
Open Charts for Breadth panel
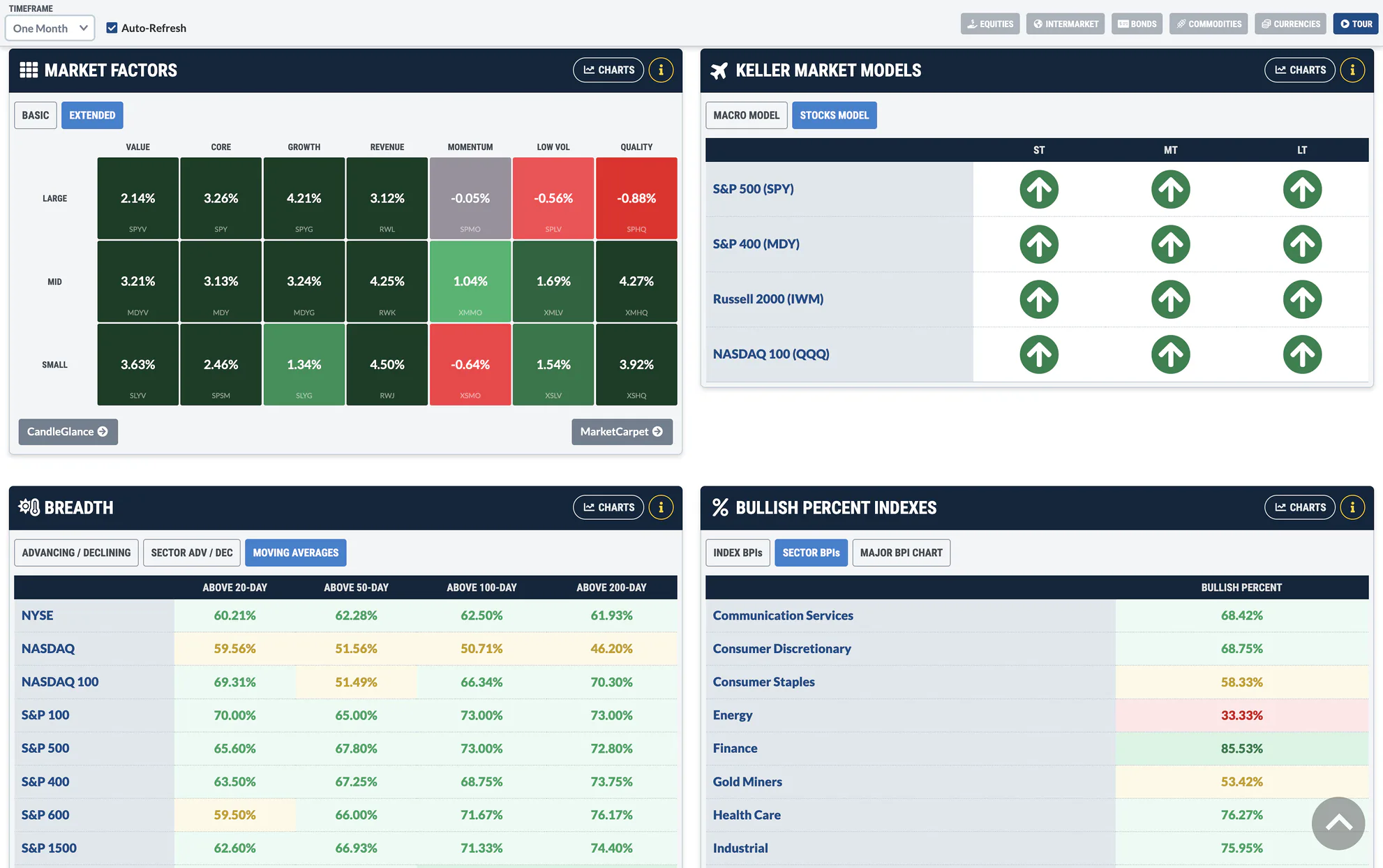(x=608, y=507)
